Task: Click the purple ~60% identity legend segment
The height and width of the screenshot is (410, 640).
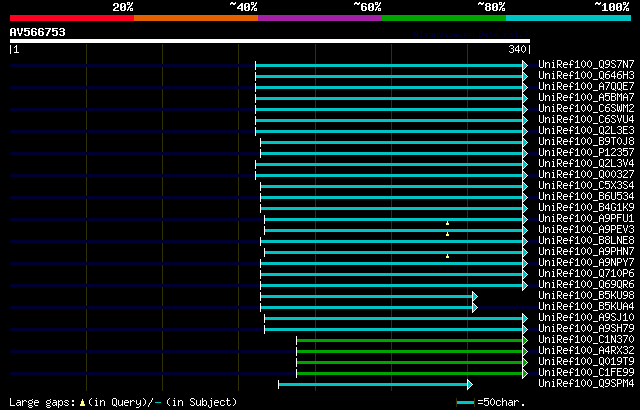Action: coord(320,18)
